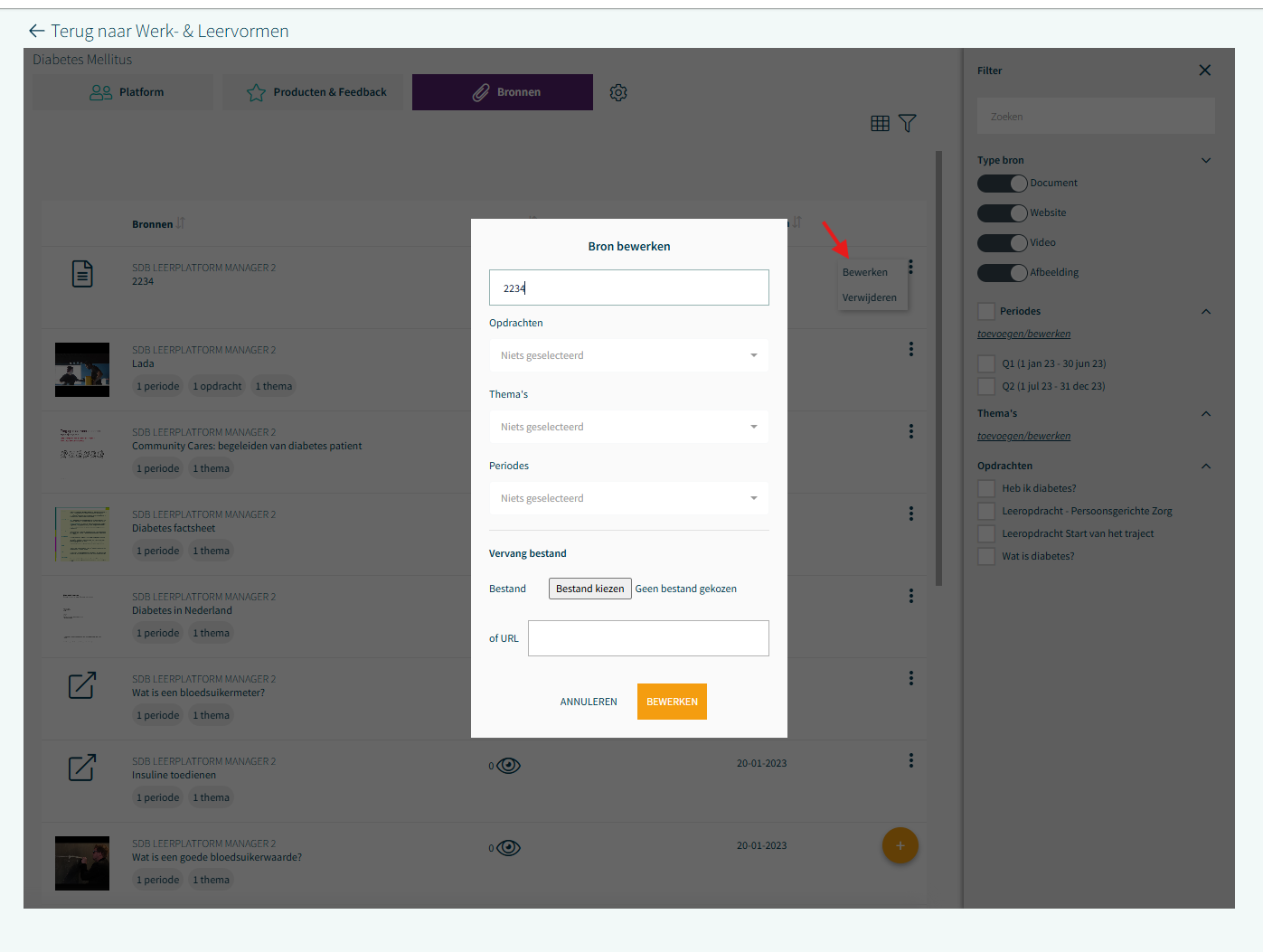This screenshot has height=952, width=1263.
Task: Check the 'Heb ik diabetes?' checkbox
Action: [986, 489]
